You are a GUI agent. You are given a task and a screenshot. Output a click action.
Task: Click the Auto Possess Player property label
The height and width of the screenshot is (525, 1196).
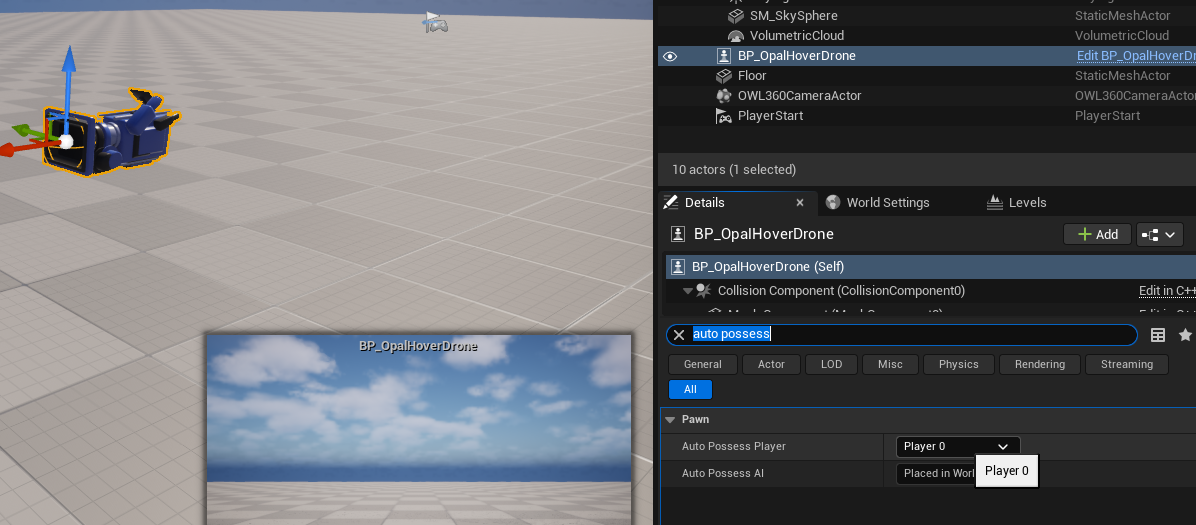pyautogui.click(x=733, y=446)
